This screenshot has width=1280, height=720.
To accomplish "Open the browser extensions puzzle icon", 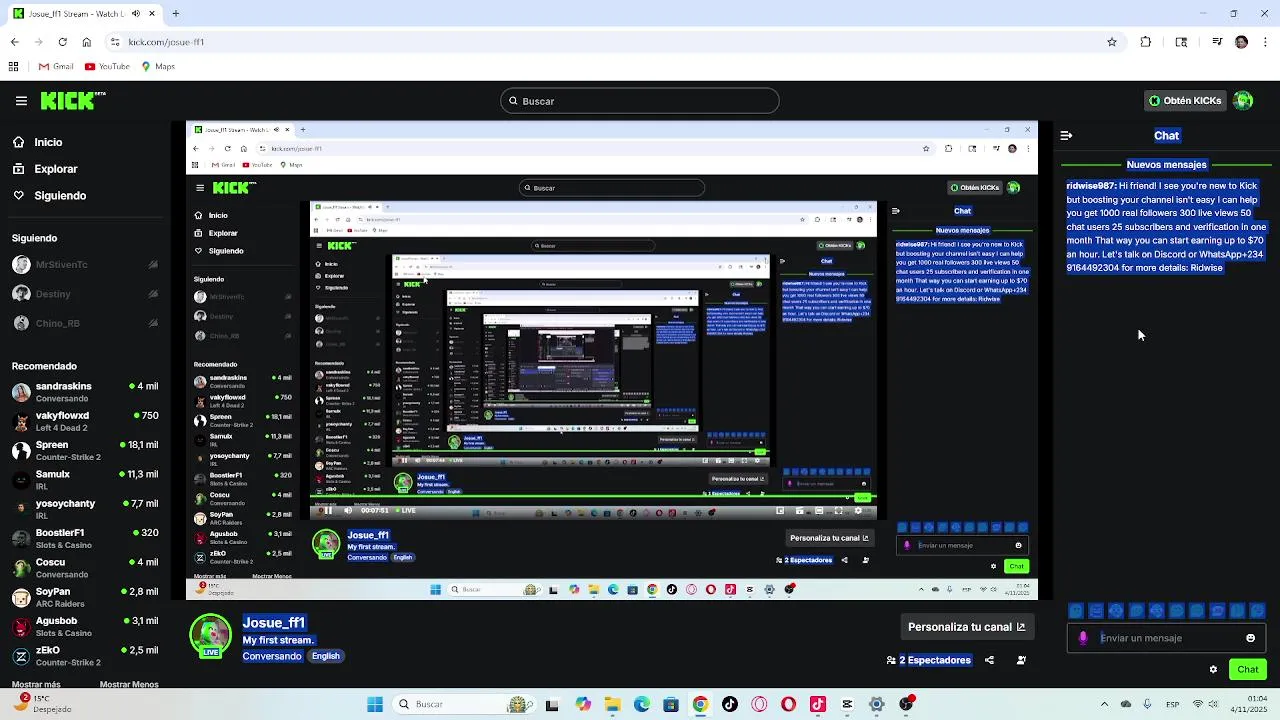I will [1146, 42].
